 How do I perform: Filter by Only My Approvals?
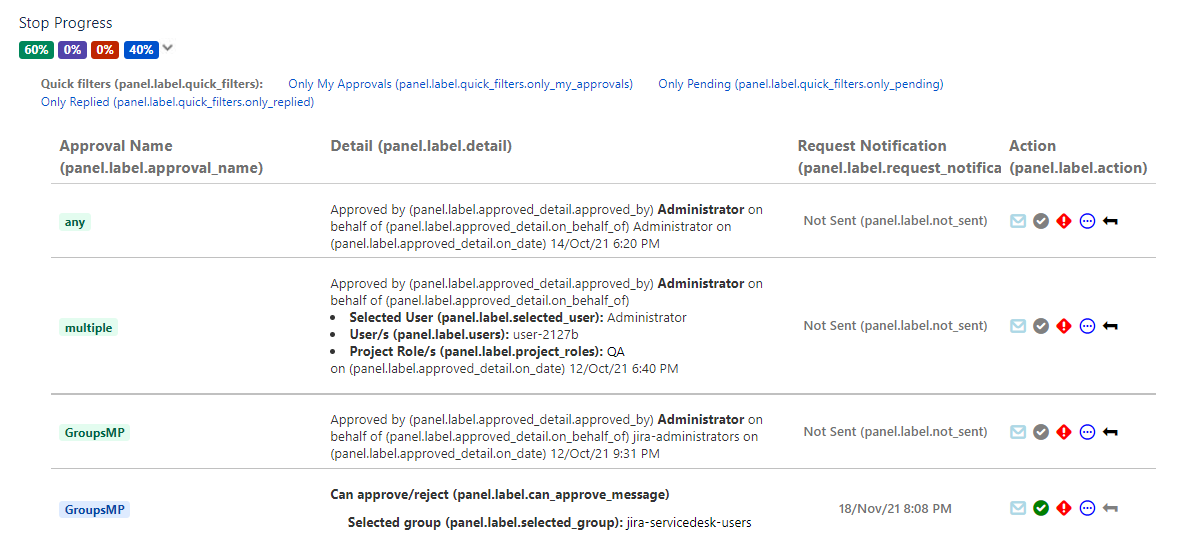pos(460,84)
